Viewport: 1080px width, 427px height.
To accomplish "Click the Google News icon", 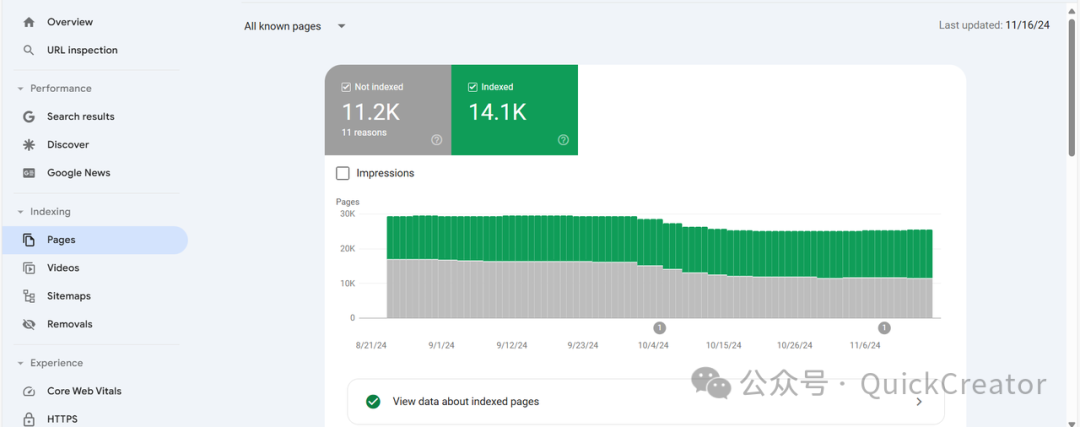I will point(29,173).
